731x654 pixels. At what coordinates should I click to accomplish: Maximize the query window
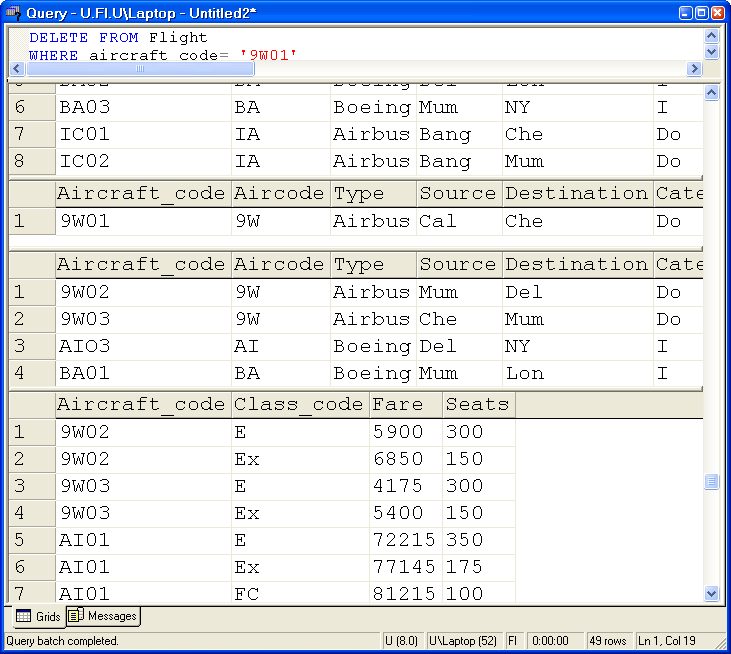point(702,12)
